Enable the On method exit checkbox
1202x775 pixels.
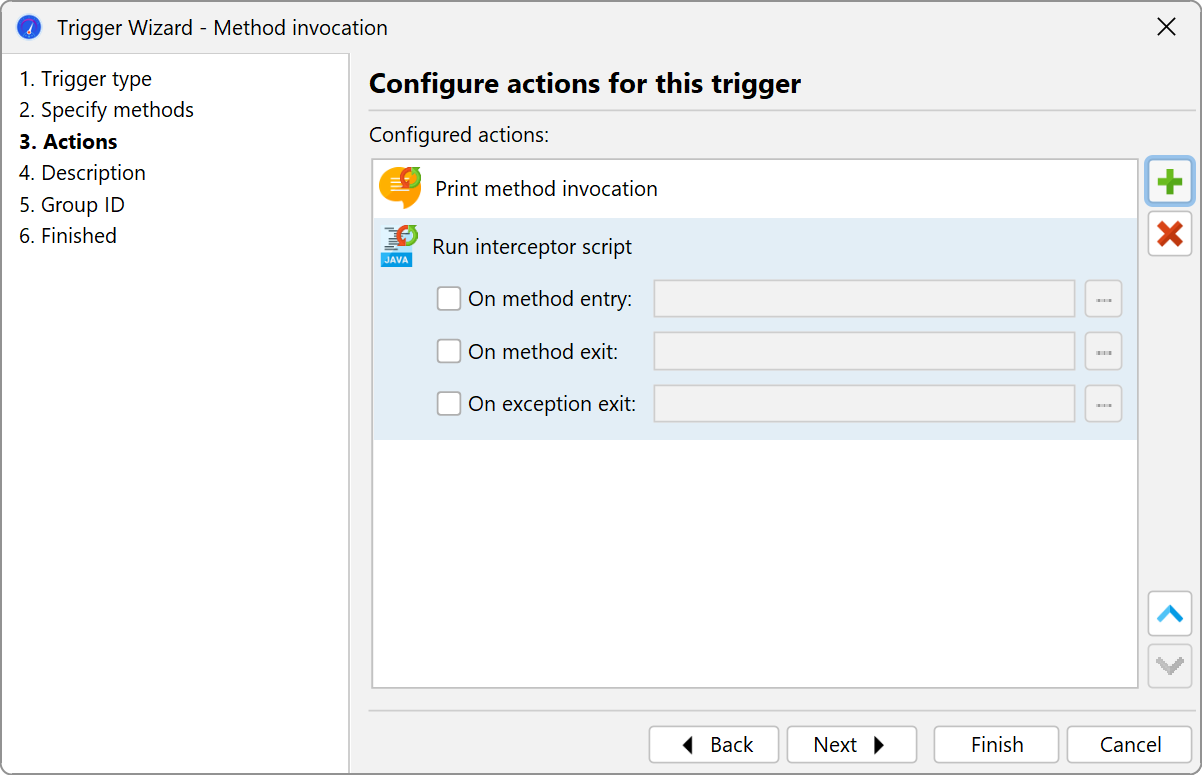pos(450,351)
